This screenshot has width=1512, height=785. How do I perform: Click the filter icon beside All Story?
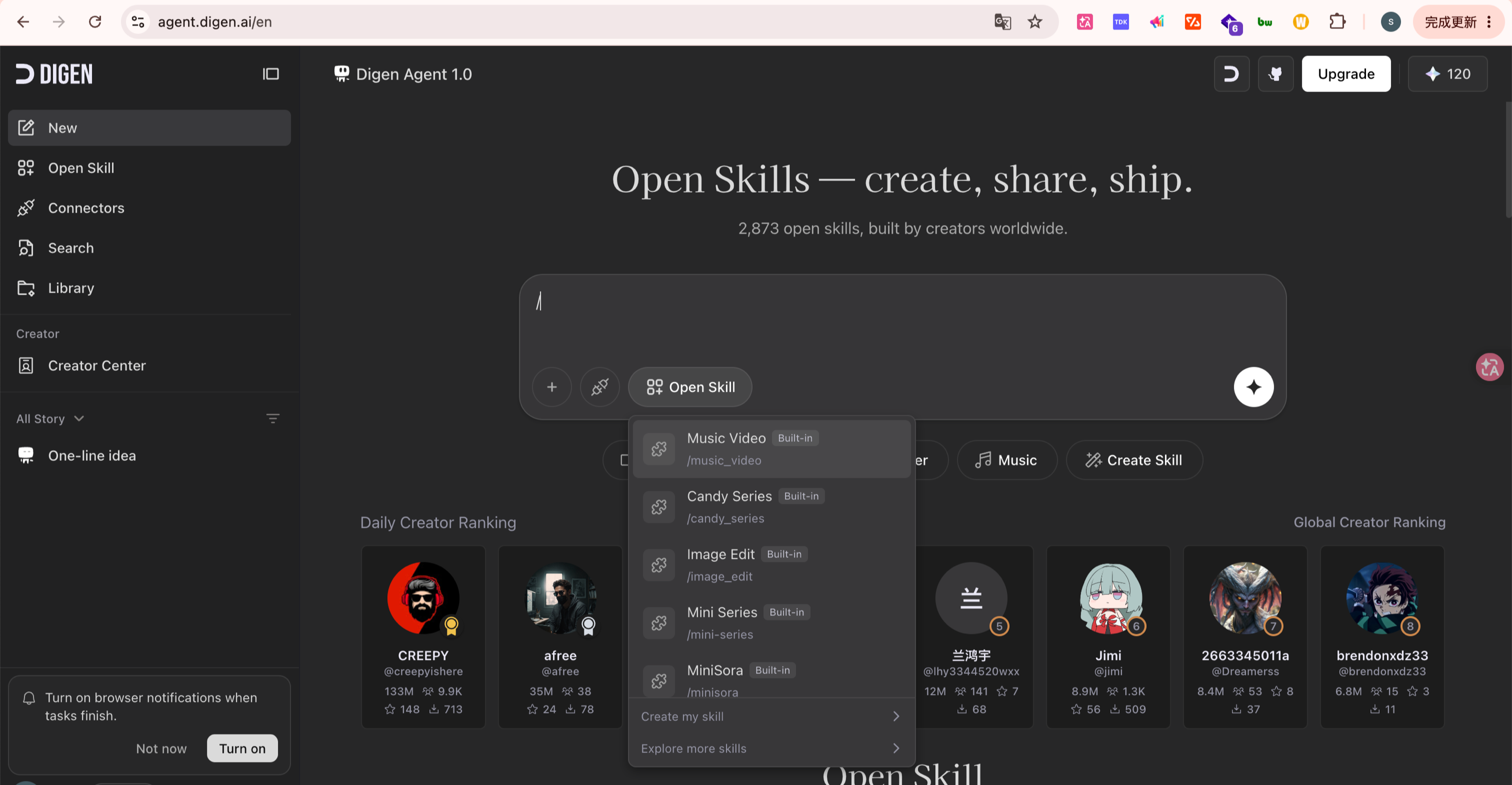(x=273, y=418)
